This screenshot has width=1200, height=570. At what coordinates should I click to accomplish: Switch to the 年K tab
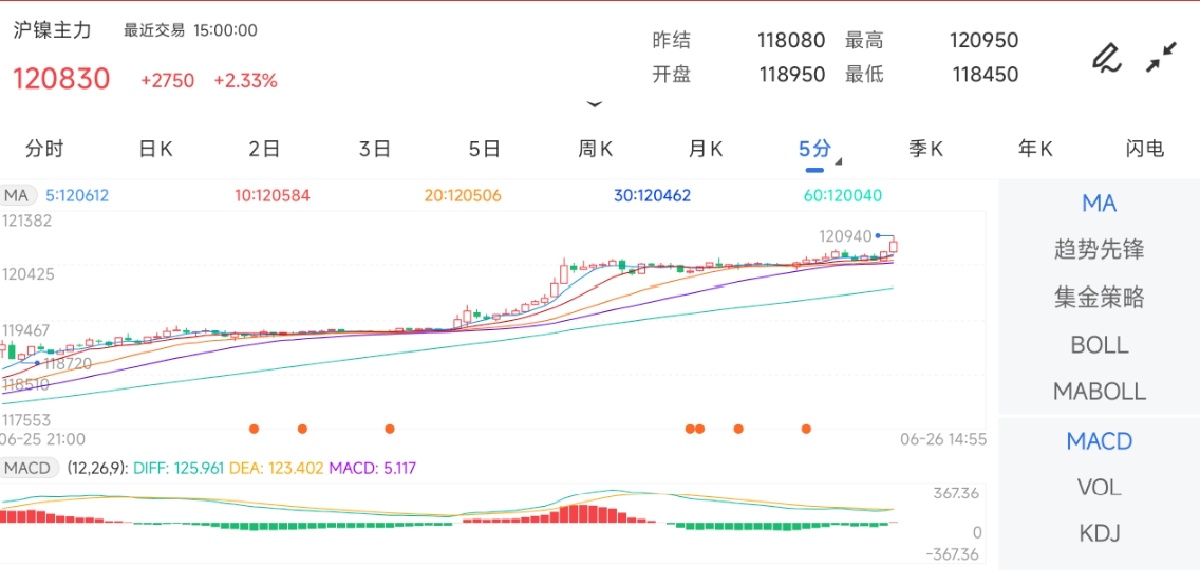point(1035,149)
